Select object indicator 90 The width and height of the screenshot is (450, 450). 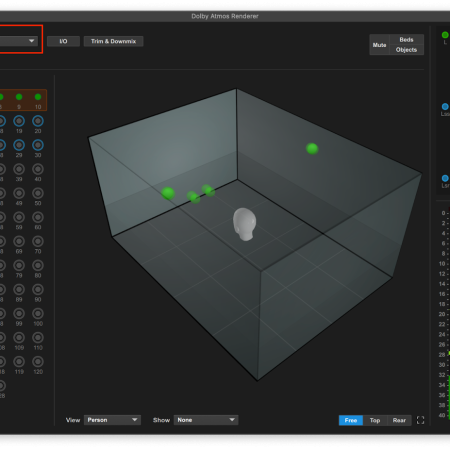coord(38,290)
